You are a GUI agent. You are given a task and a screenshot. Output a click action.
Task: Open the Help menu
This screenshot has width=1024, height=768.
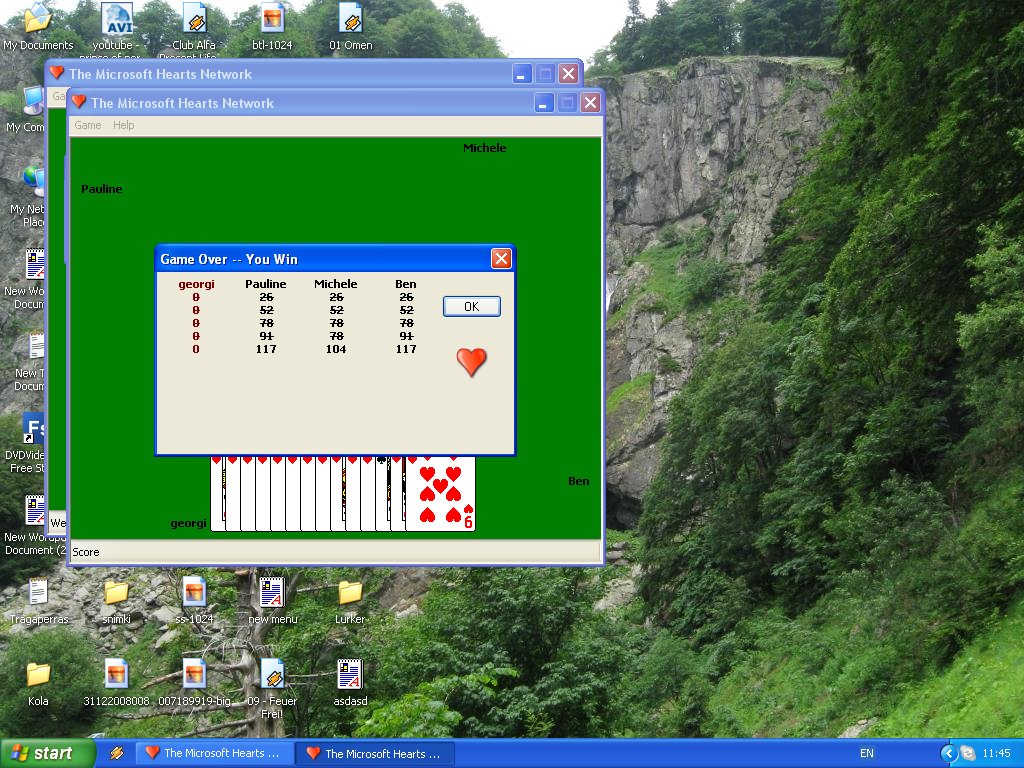click(x=123, y=125)
